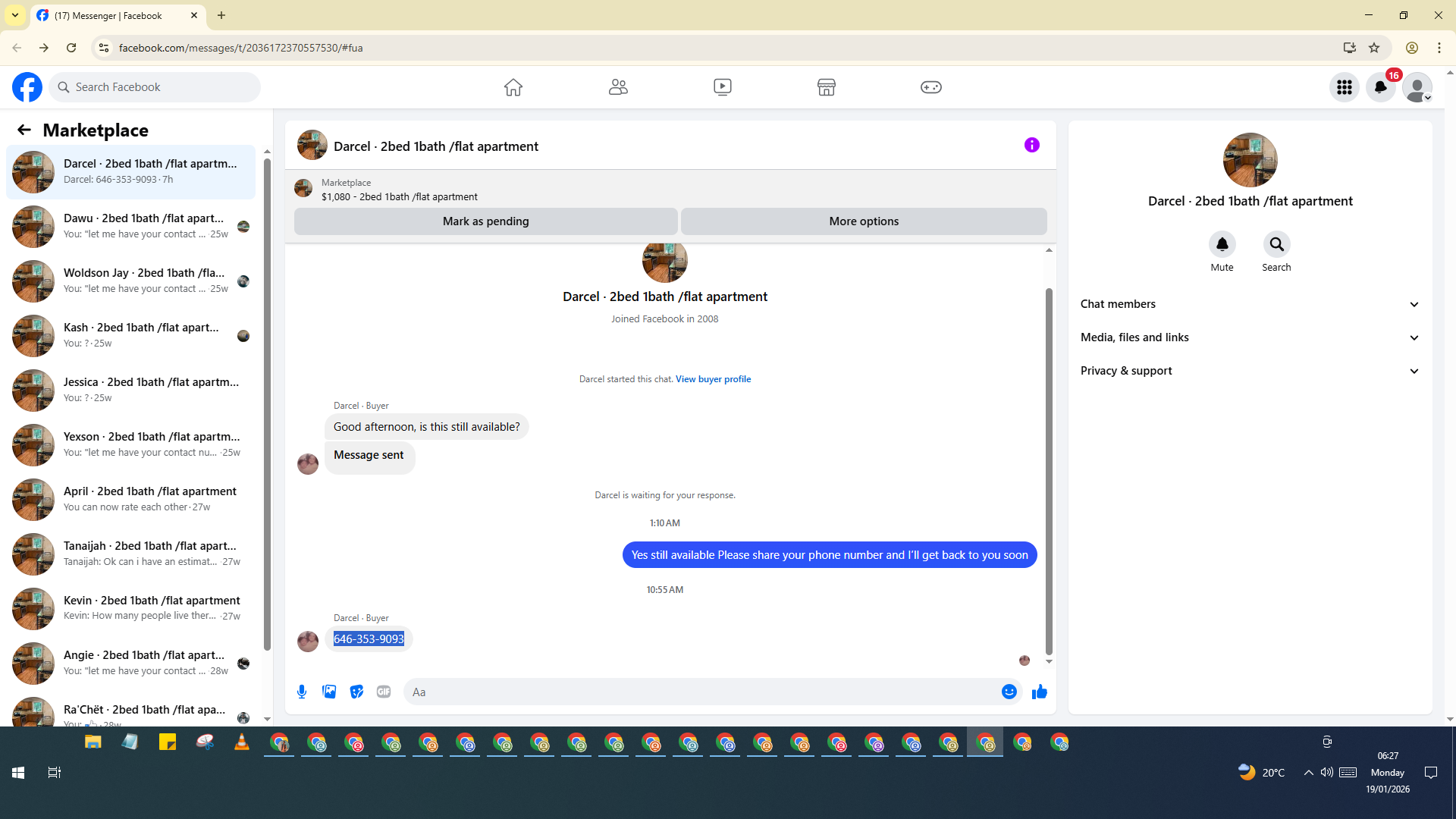1456x819 pixels.
Task: Expand Media, files and links
Action: (1250, 337)
